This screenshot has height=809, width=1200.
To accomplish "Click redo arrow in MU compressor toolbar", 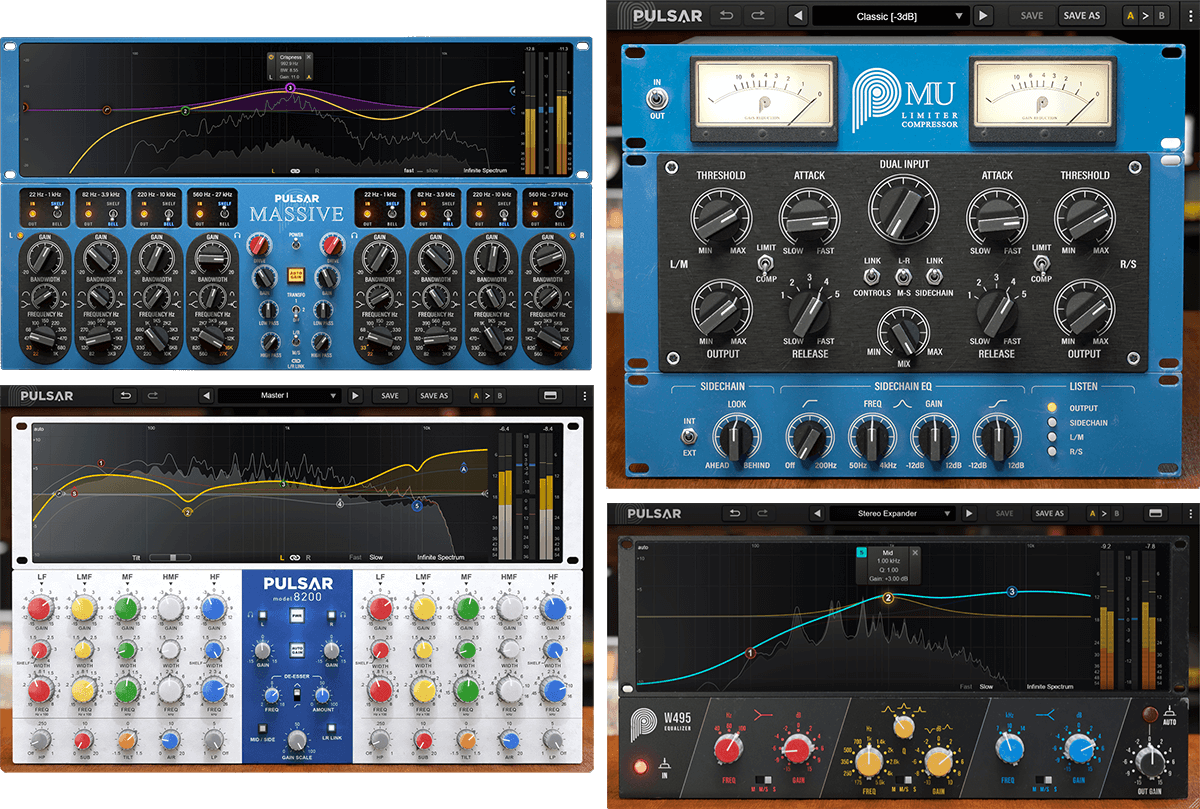I will pyautogui.click(x=757, y=16).
